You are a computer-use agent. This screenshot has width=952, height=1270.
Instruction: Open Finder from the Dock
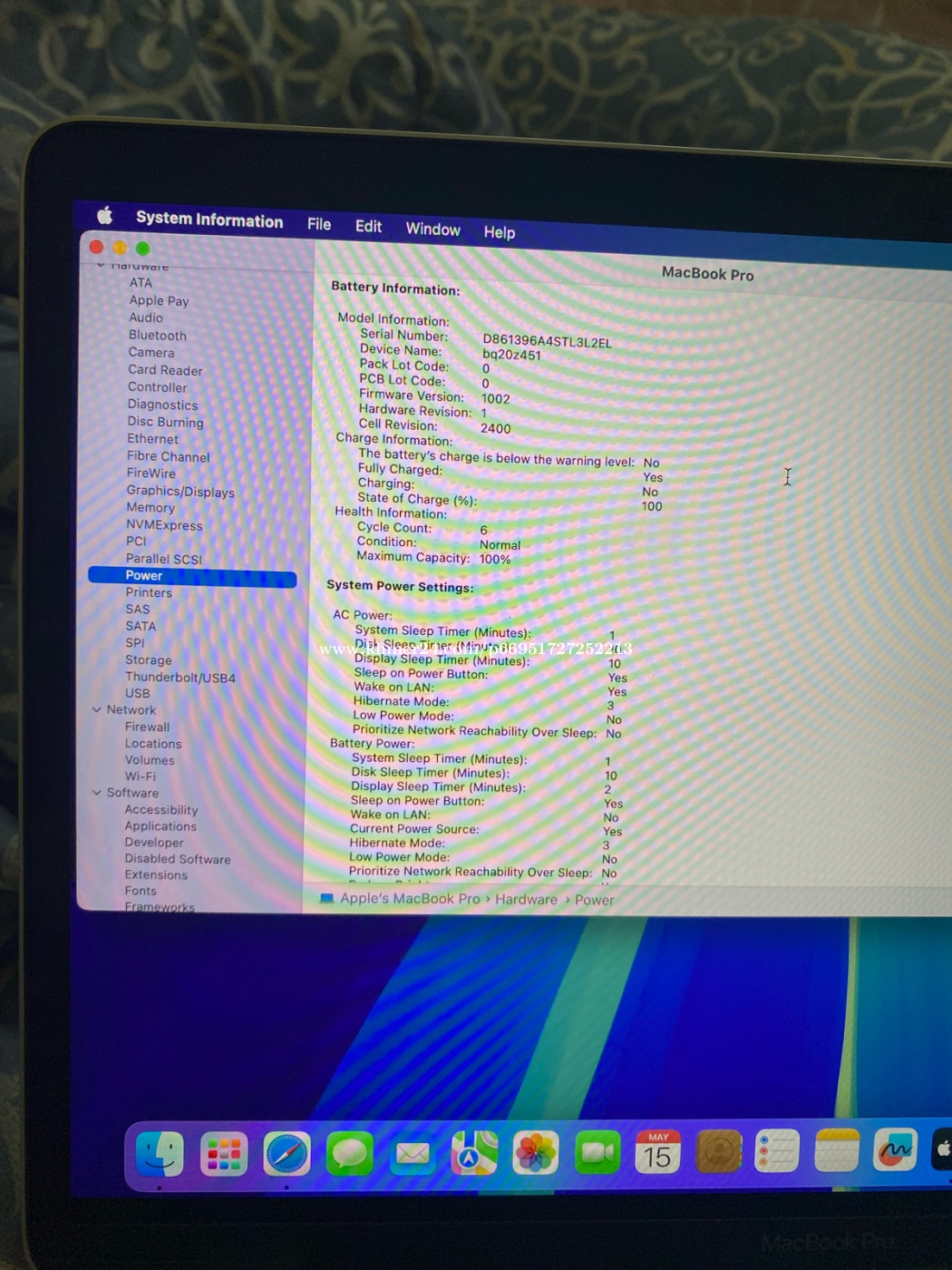tap(160, 1155)
